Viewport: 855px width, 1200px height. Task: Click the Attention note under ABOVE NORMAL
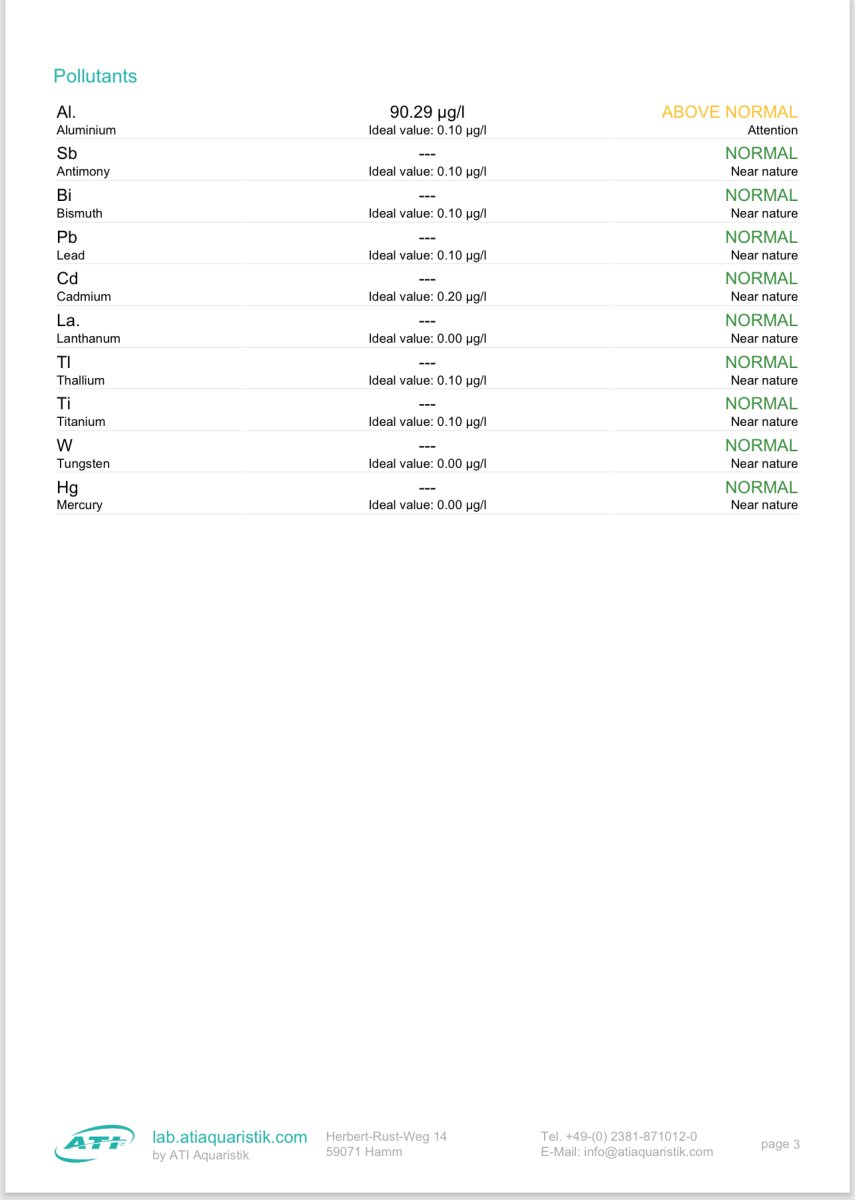pyautogui.click(x=772, y=130)
